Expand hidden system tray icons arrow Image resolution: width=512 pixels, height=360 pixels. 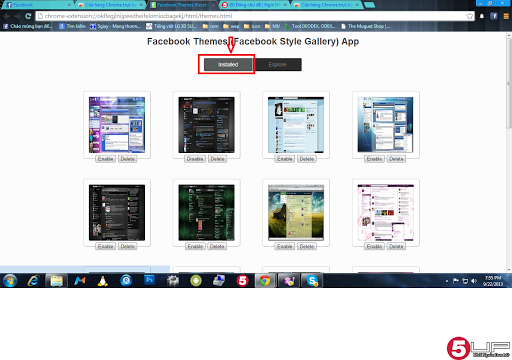coord(447,281)
